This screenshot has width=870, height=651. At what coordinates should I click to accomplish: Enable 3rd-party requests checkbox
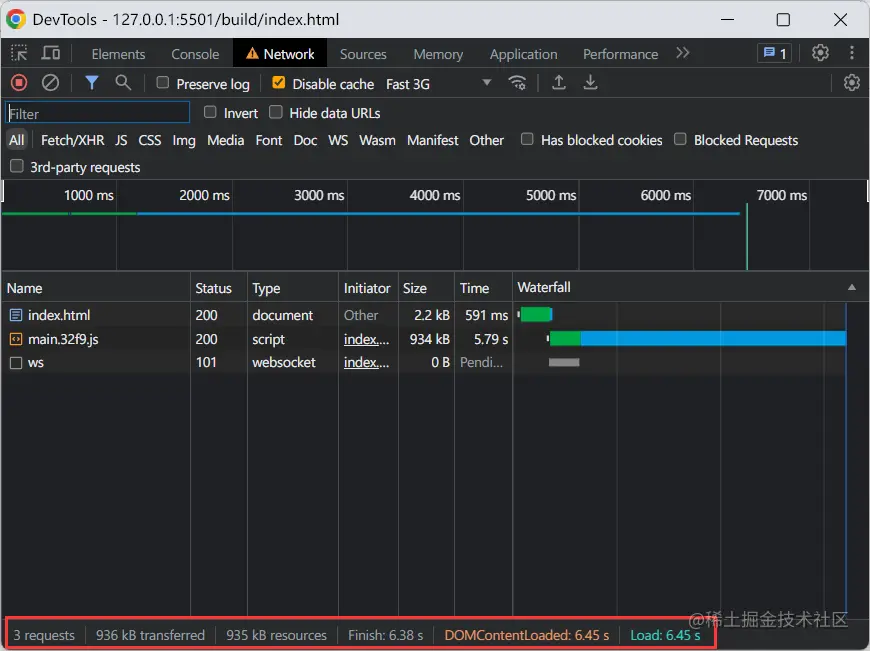coord(17,166)
